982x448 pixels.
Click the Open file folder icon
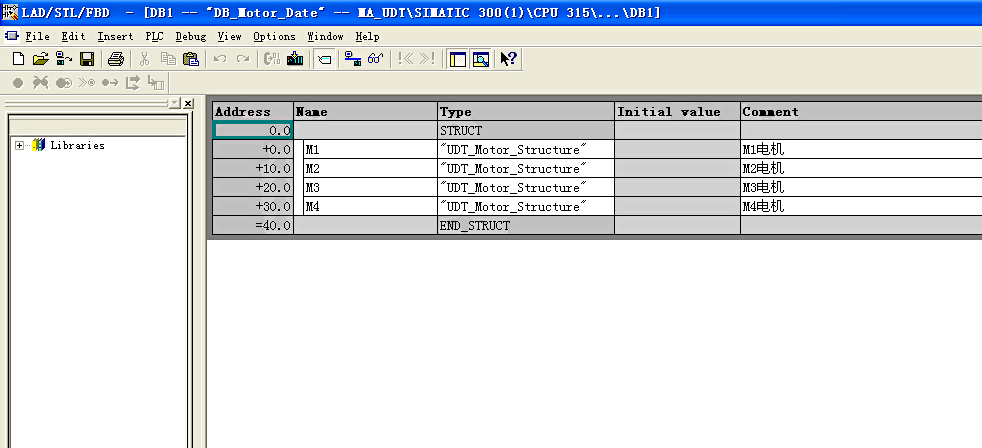point(41,60)
